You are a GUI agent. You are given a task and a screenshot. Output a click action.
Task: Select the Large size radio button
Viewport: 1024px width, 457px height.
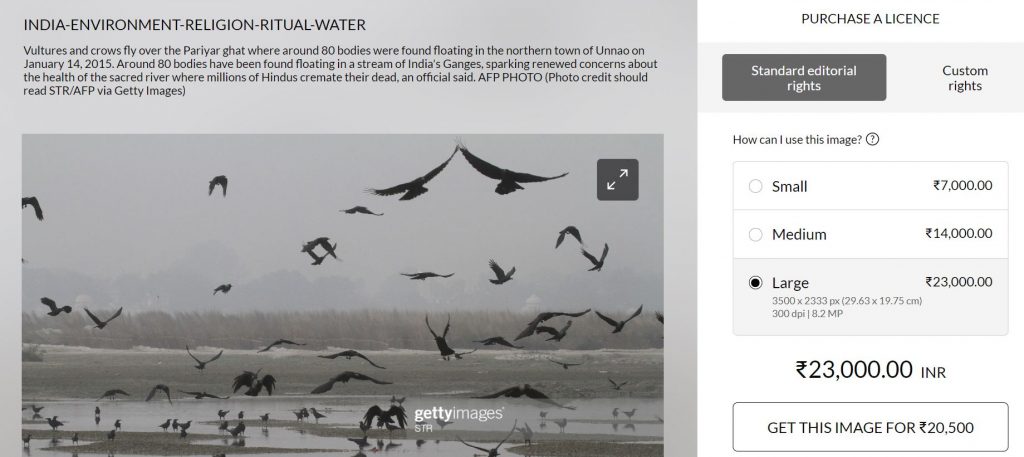[755, 283]
